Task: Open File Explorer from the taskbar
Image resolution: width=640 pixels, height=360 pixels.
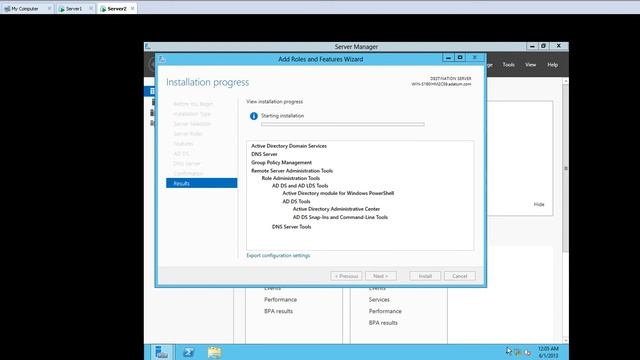Action: (x=214, y=352)
